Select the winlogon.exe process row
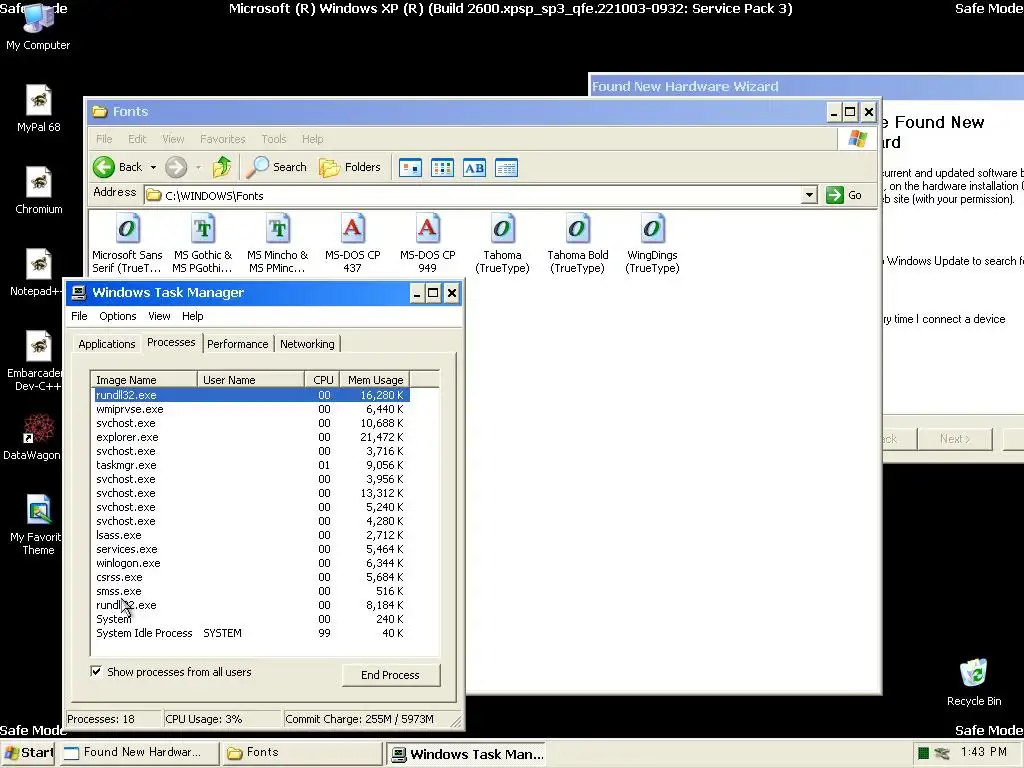This screenshot has height=768, width=1024. click(x=250, y=563)
